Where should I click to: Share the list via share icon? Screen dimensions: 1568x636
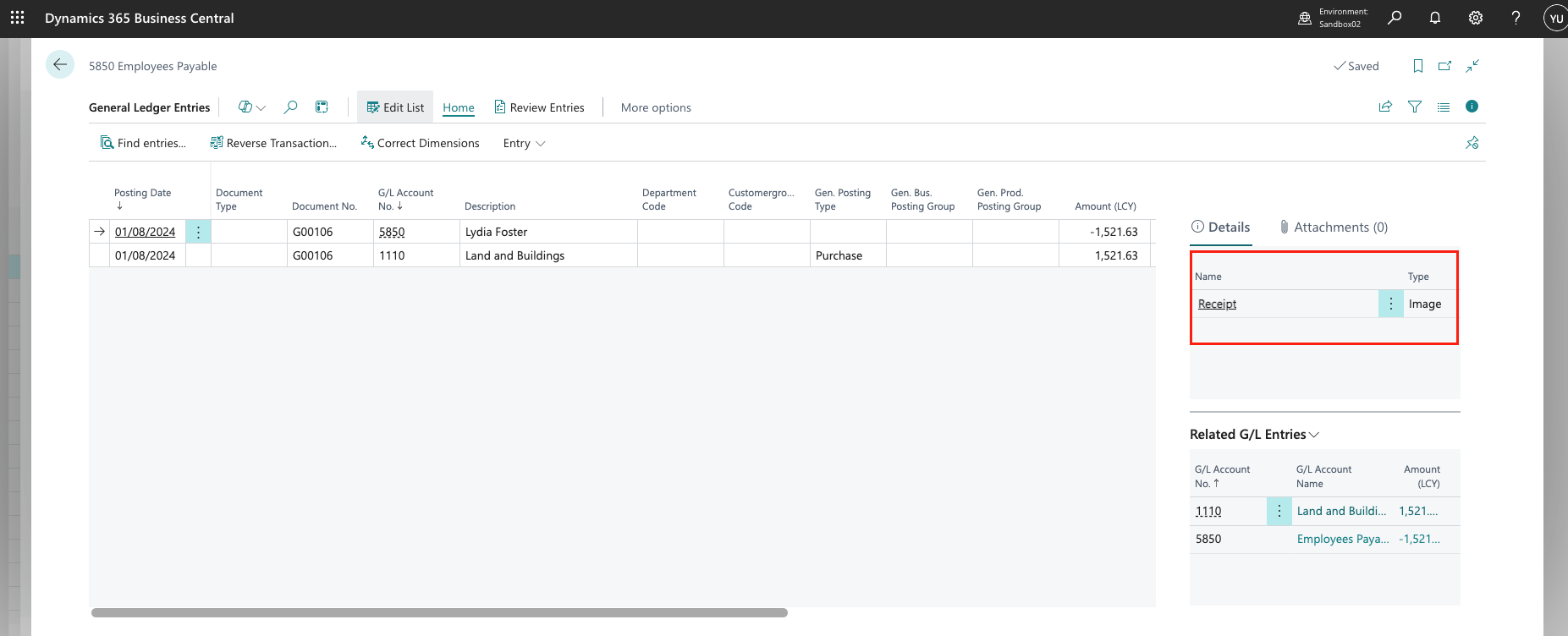tap(1385, 107)
